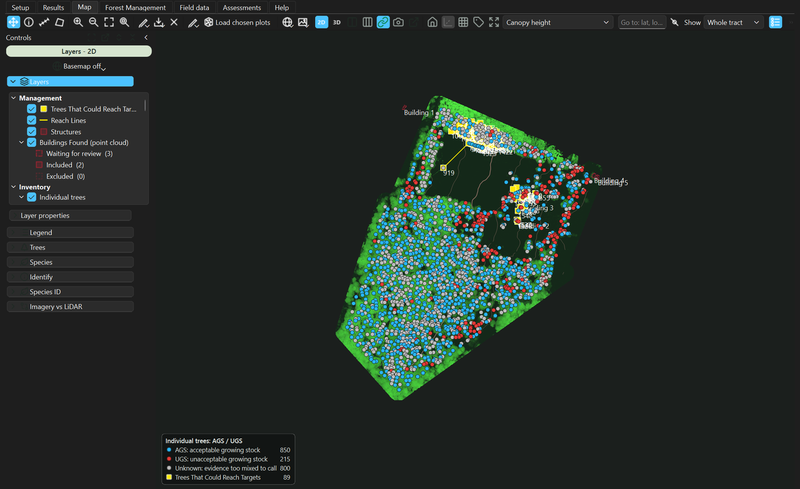Screen dimensions: 800x489
Task: Click yellow swatch for Trees That Could Reach
Action: (44, 109)
